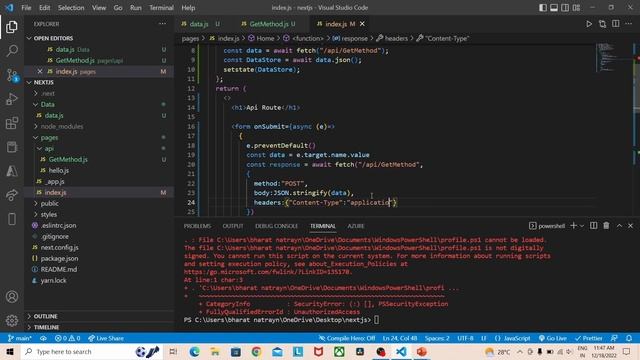640x360 pixels.
Task: Open the Live Share view icon
Action: click(12, 195)
